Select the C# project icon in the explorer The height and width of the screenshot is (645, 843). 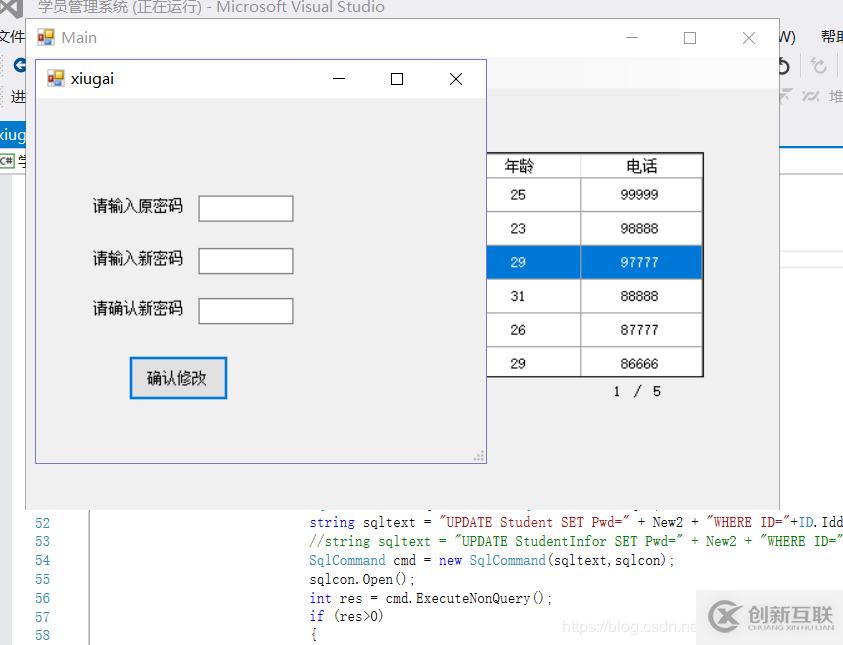pos(6,160)
